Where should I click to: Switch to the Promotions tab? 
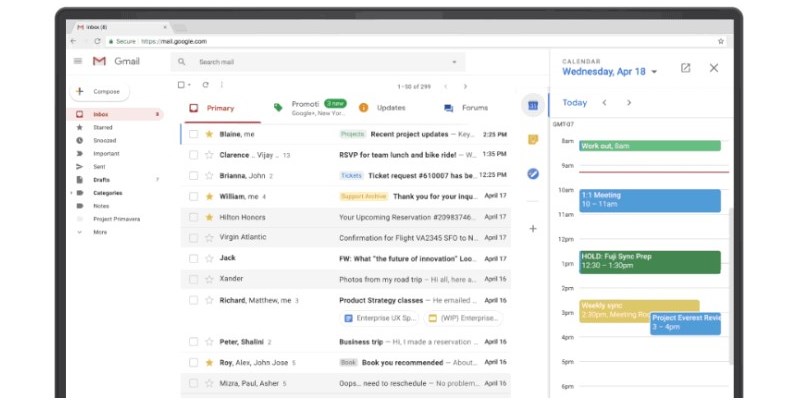click(x=311, y=108)
